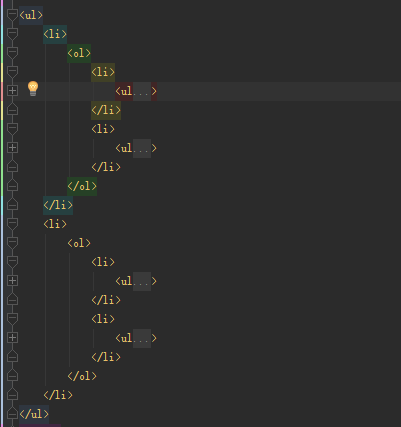
Task: Click the <li> tag right after teal </li>
Action: pos(55,224)
